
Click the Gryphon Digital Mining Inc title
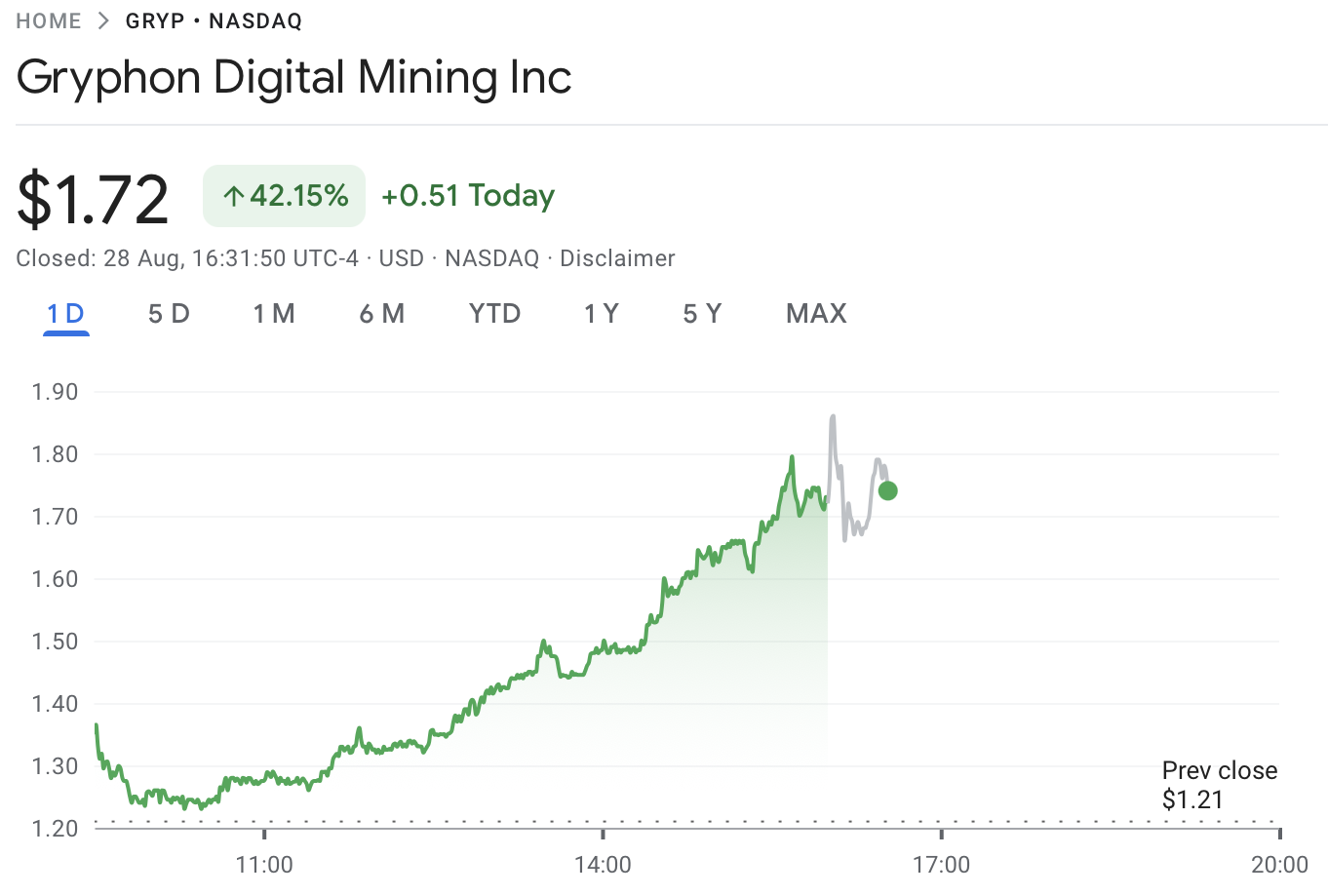click(293, 77)
